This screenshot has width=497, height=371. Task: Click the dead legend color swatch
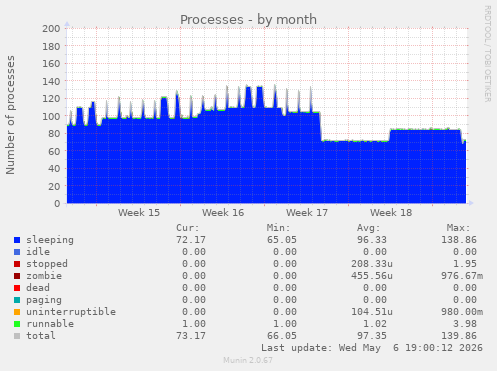coord(17,288)
